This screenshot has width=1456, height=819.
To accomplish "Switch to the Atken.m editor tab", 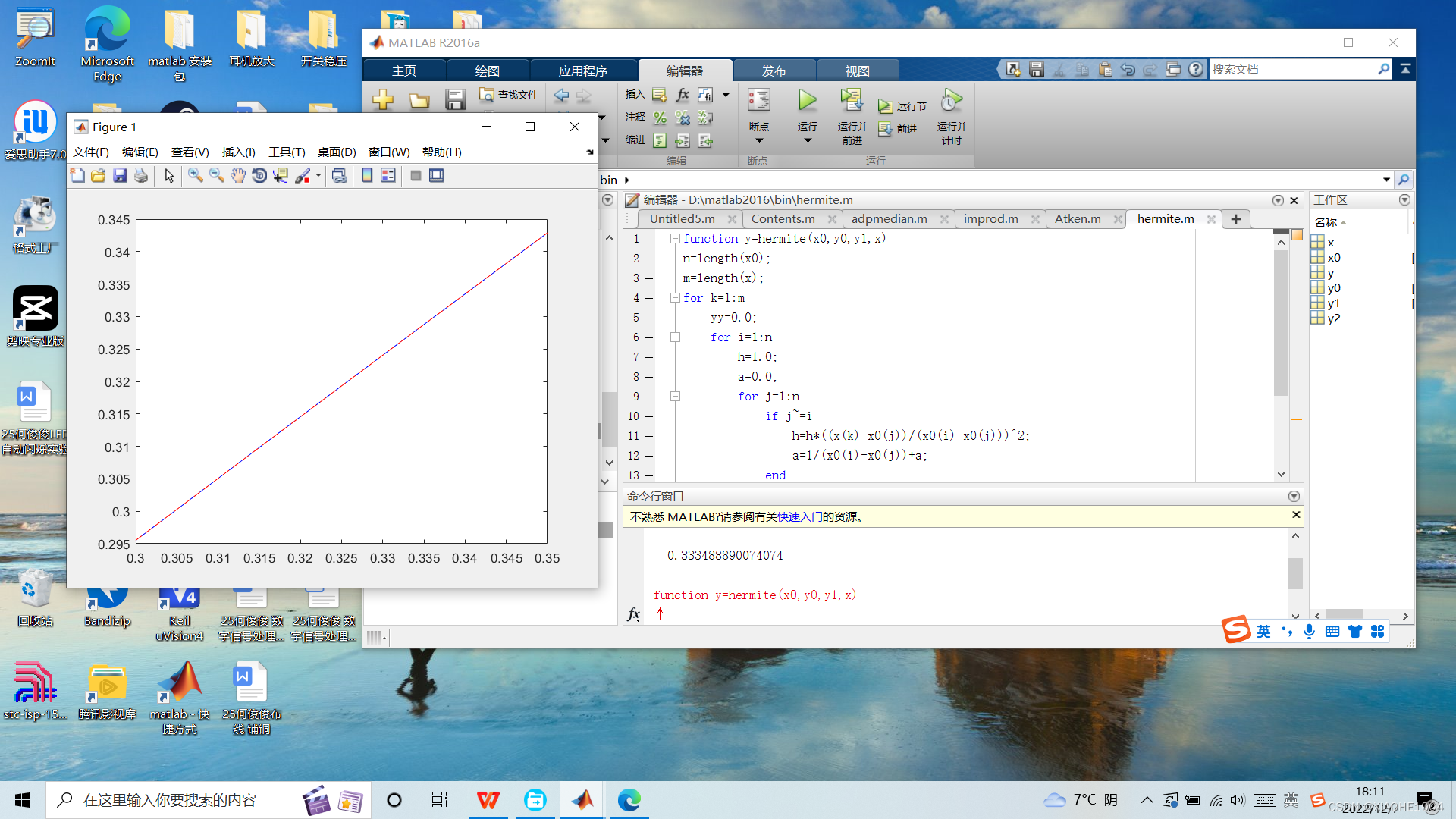I will tap(1077, 219).
